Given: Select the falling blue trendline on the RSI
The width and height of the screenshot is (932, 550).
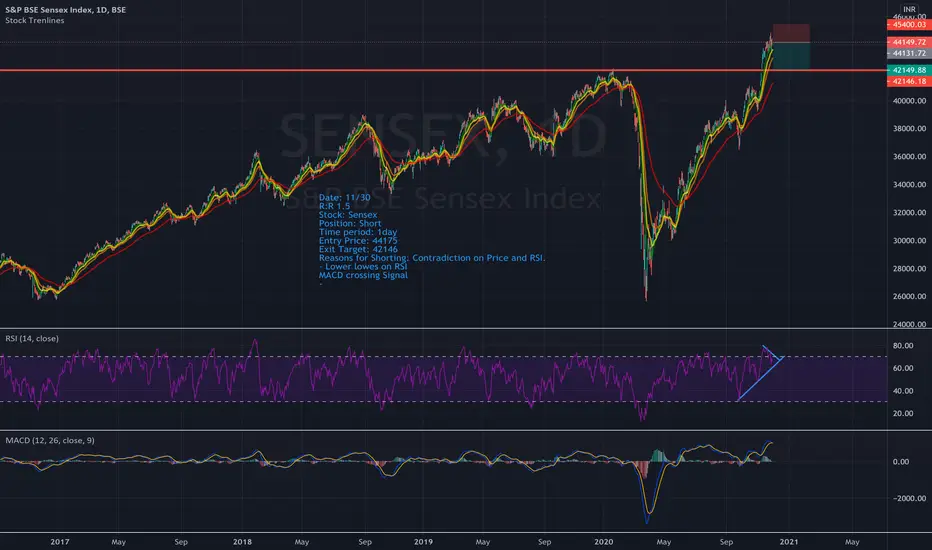Looking at the screenshot, I should coord(773,353).
